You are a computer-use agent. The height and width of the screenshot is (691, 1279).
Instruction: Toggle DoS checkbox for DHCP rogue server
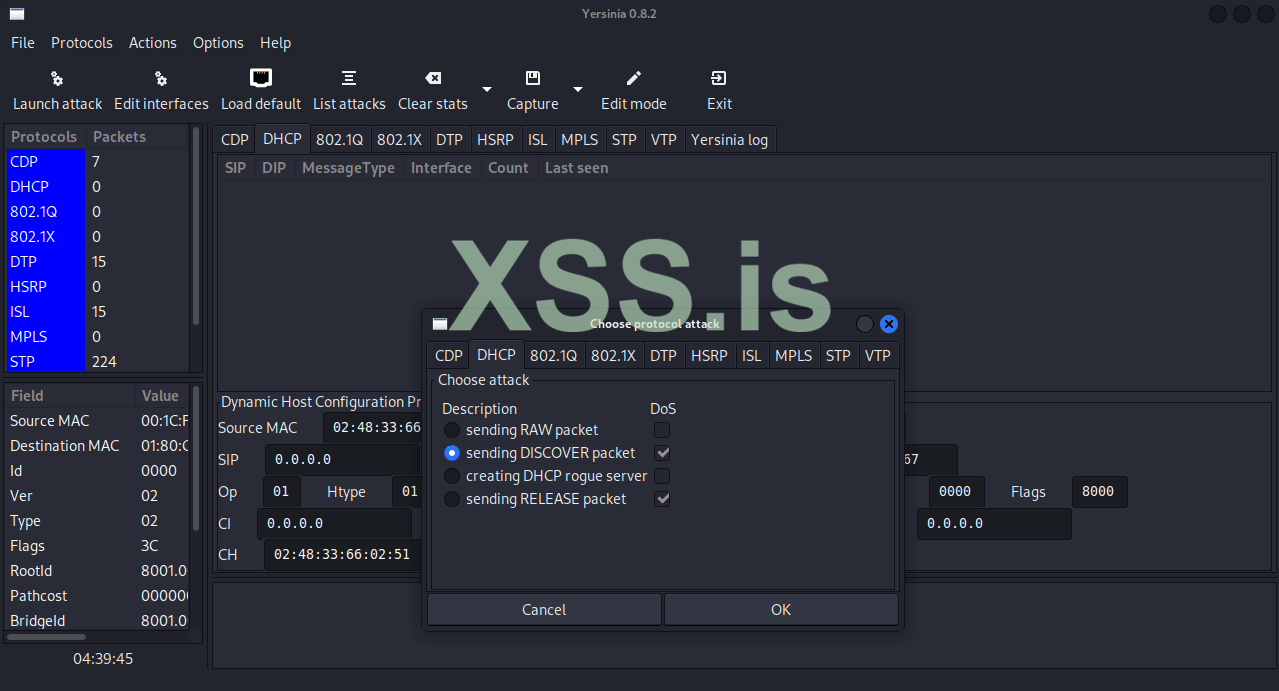662,476
